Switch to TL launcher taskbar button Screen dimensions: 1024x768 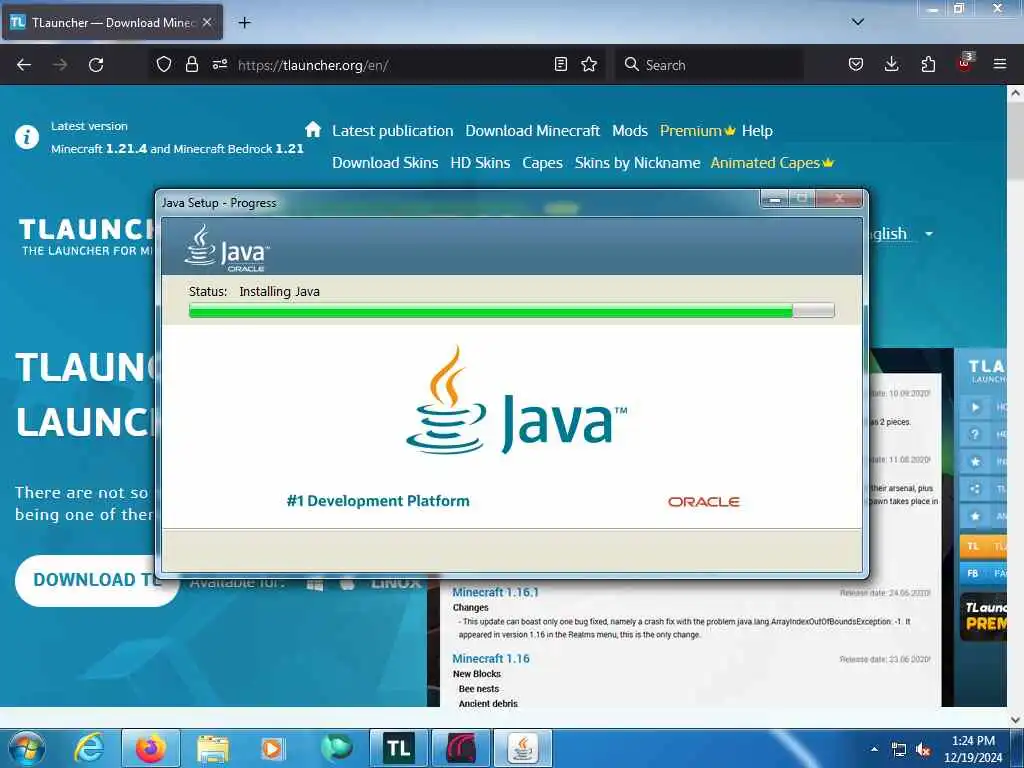tap(398, 748)
